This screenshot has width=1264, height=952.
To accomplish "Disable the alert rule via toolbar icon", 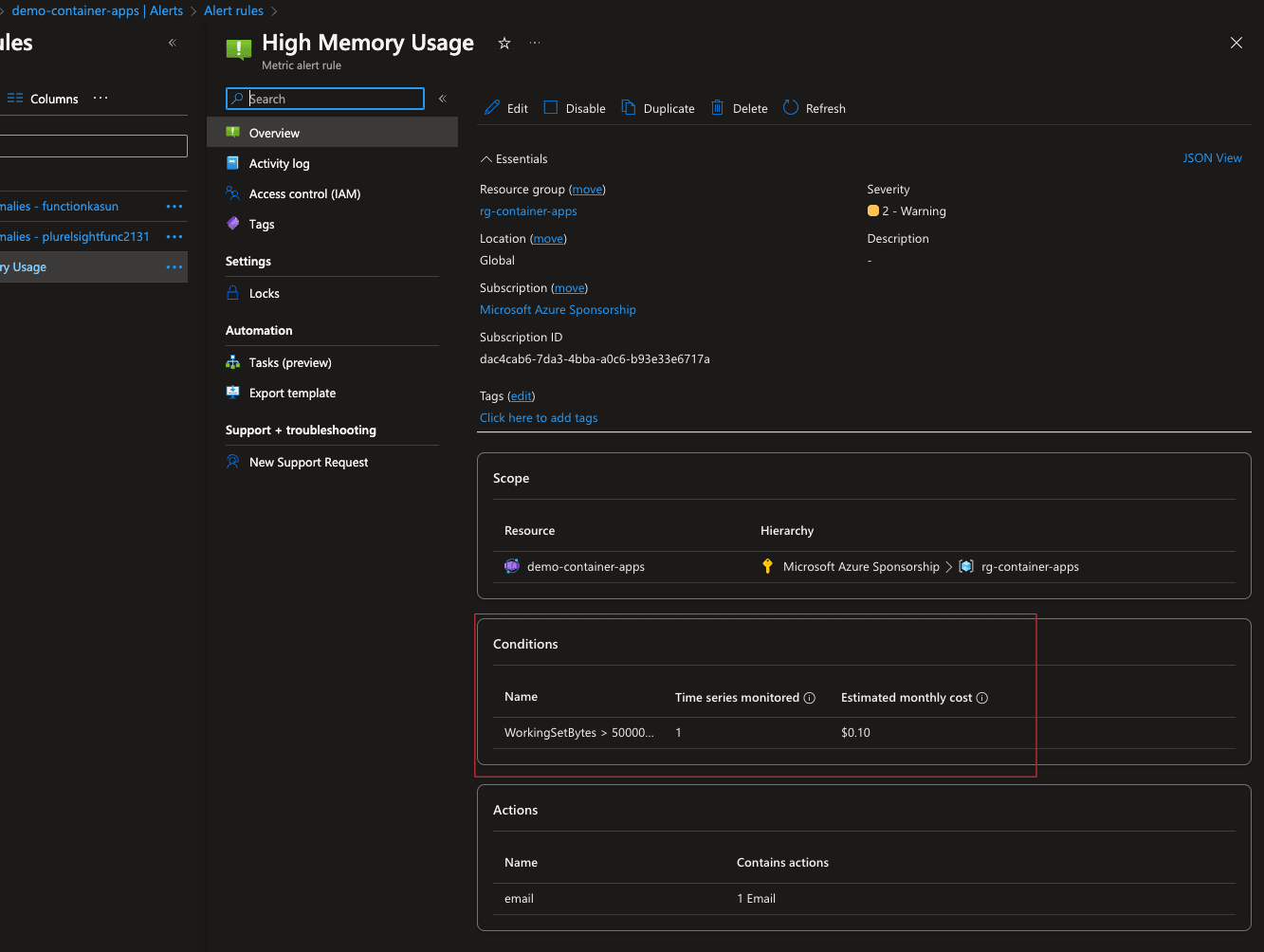I will [x=550, y=107].
